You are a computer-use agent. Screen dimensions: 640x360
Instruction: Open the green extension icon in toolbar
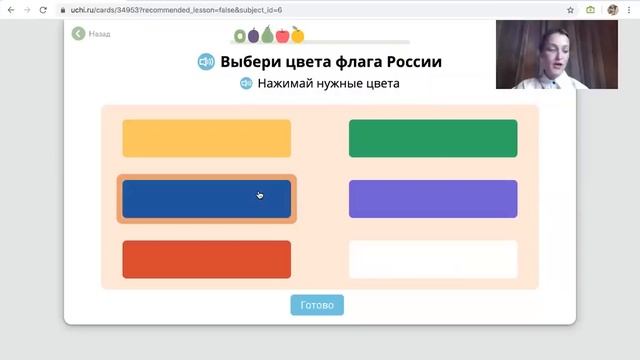click(590, 10)
